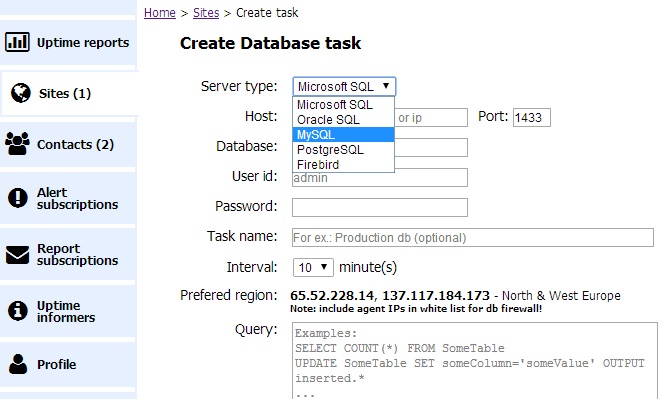Image resolution: width=670 pixels, height=405 pixels.
Task: Click the Query text area
Action: (474, 360)
